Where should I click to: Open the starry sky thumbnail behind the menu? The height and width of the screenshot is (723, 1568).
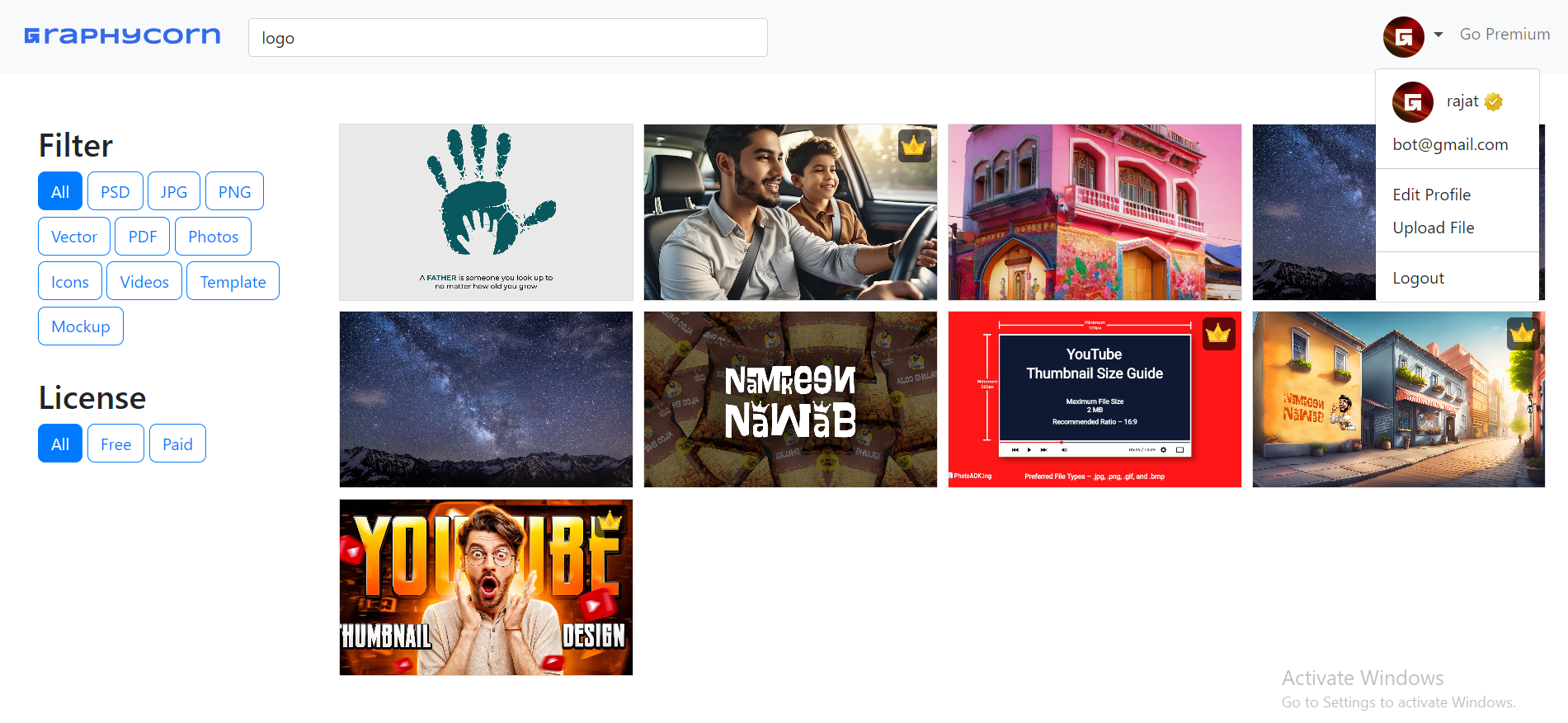point(1313,212)
